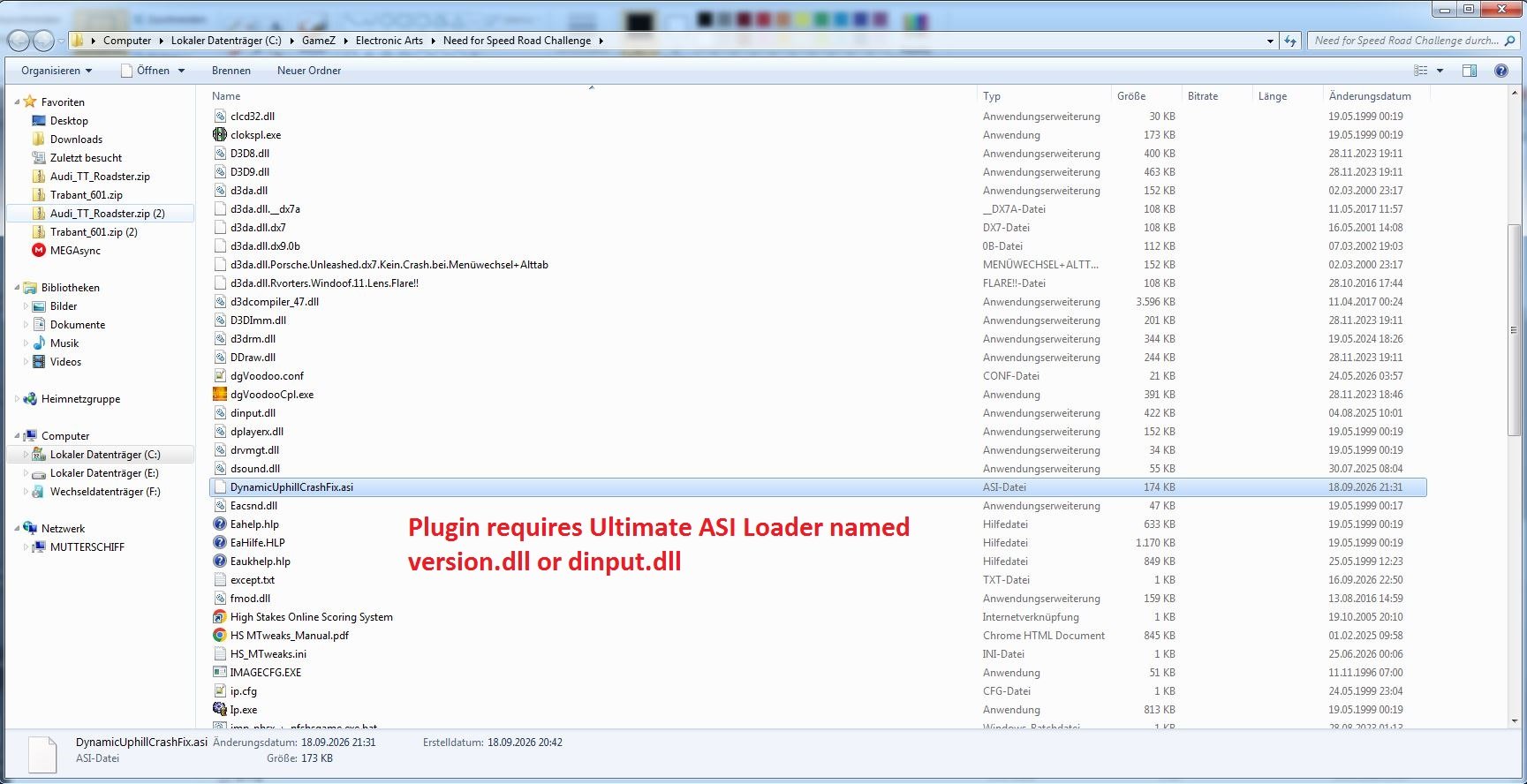Refresh the folder with the address bar button

(x=1290, y=41)
